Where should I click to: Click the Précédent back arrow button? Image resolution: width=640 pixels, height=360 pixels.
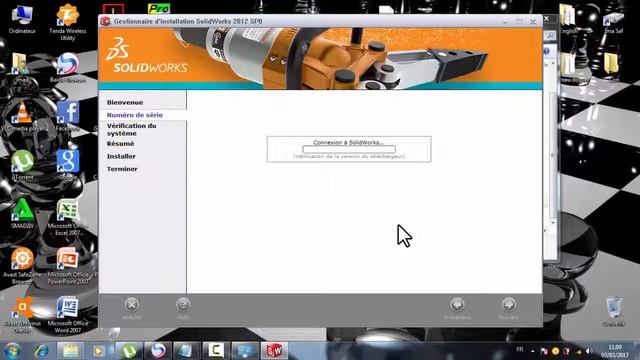click(x=457, y=305)
